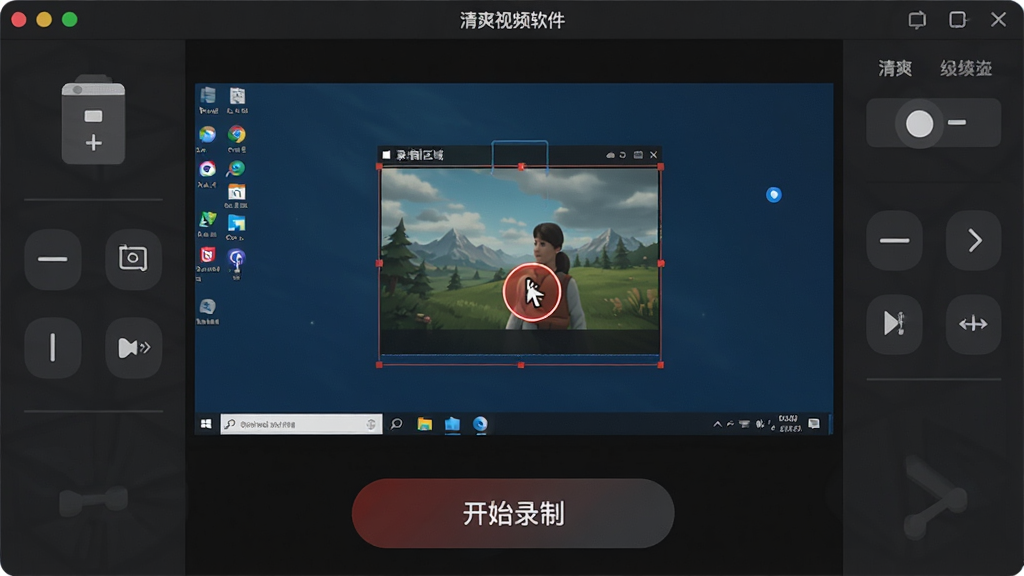The image size is (1024, 576).
Task: Click the top-center red handle of the recording region
Action: point(521,167)
